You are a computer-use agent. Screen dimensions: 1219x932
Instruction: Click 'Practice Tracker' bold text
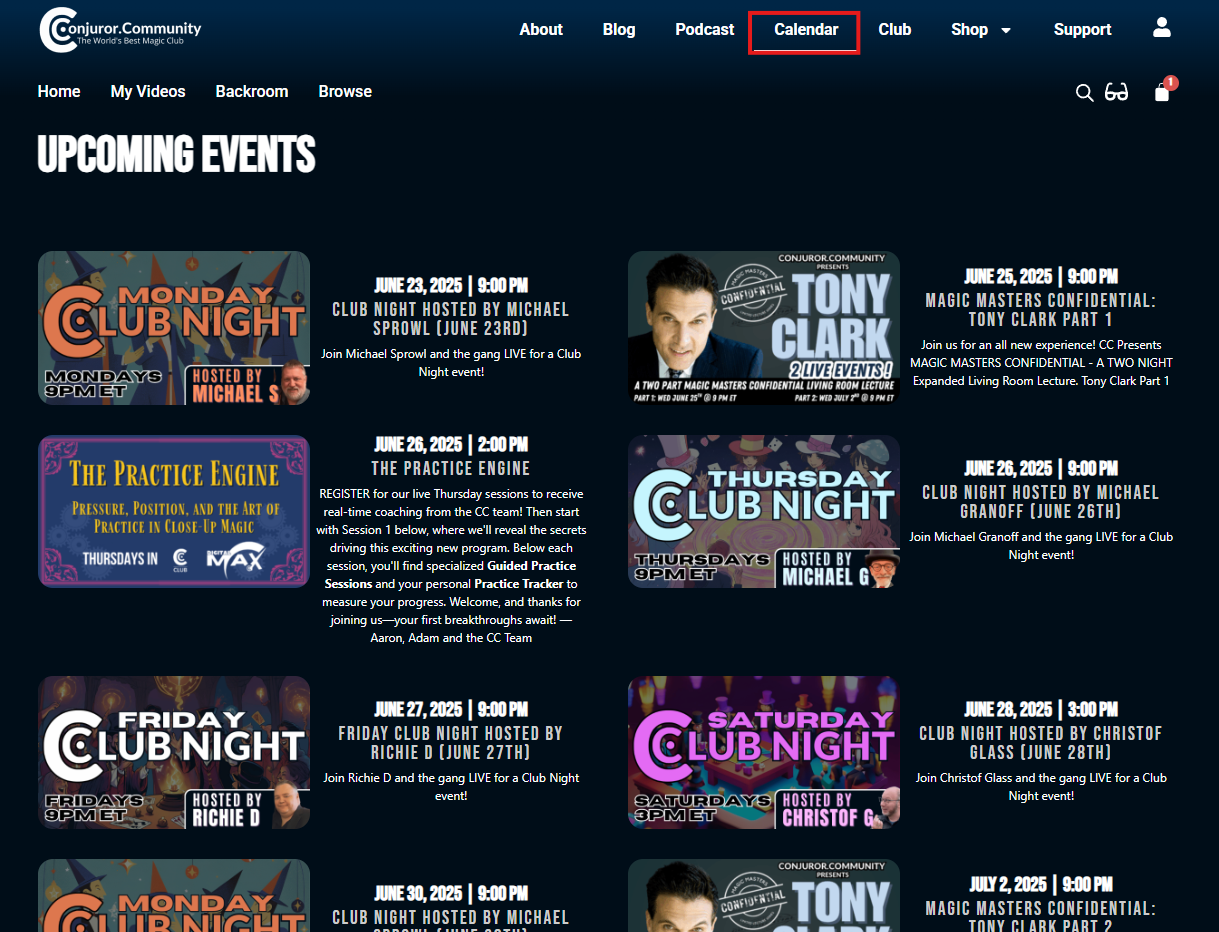[x=519, y=584]
